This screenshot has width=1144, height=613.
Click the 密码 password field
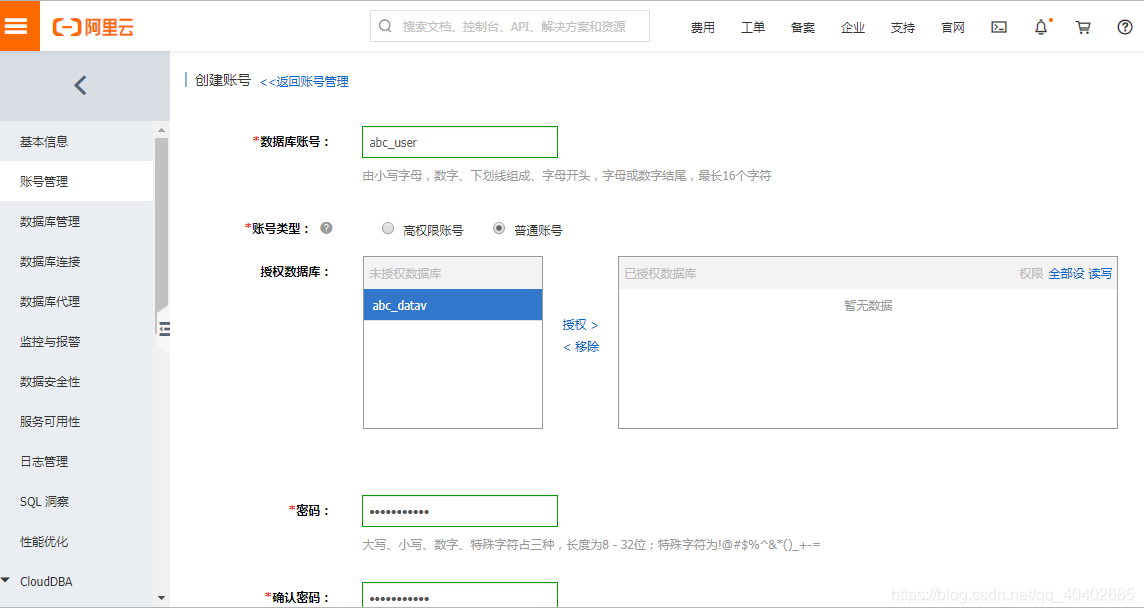point(460,511)
